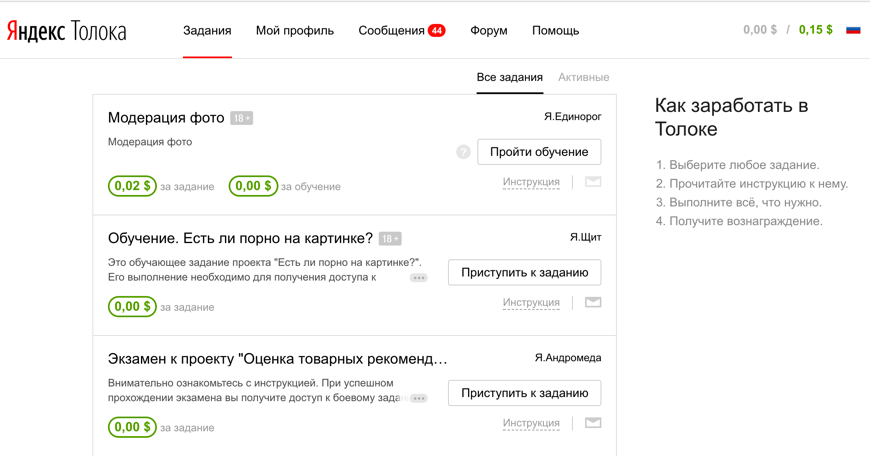Screen dimensions: 870x456
Task: Expand the truncated description of Обучение task
Action: pyautogui.click(x=419, y=278)
